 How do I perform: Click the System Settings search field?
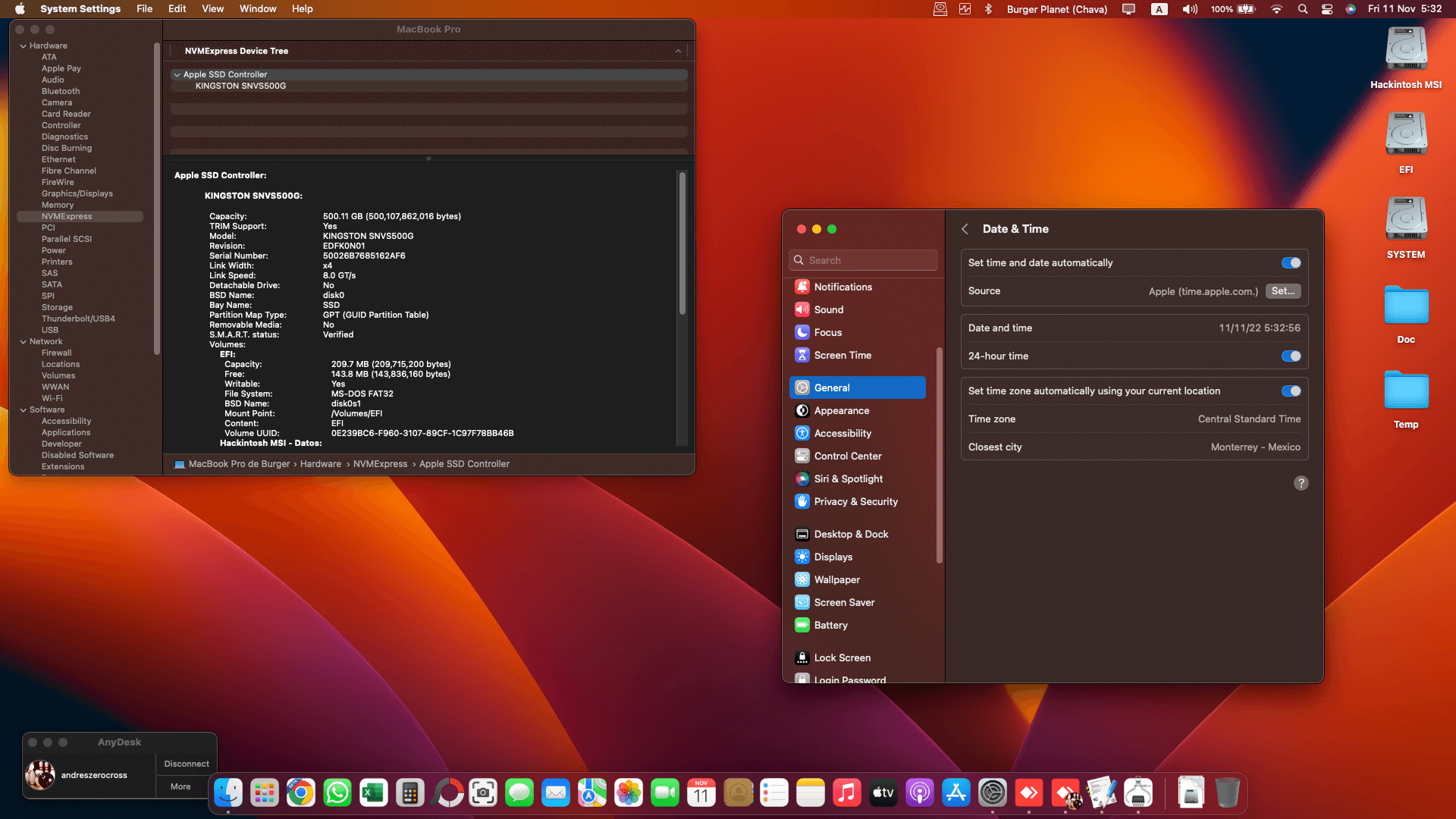pos(863,260)
